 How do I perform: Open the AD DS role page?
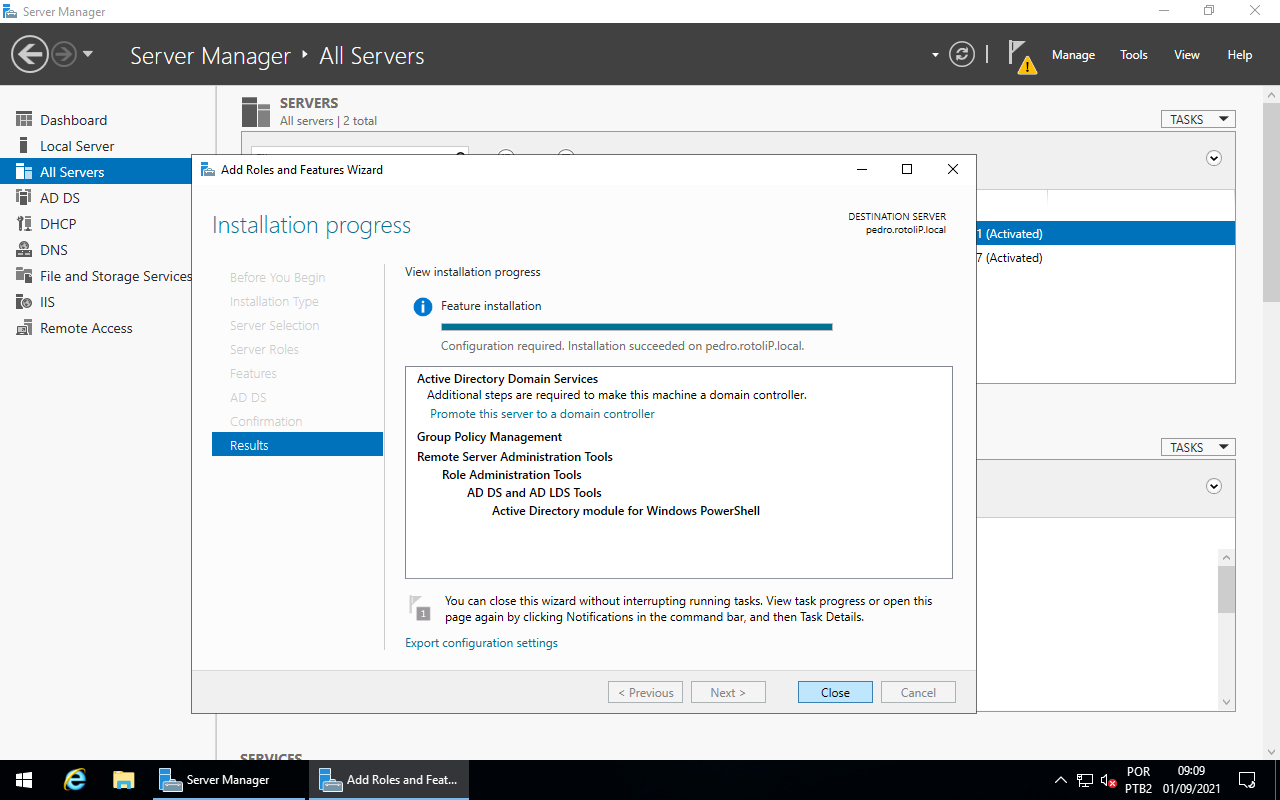point(60,197)
